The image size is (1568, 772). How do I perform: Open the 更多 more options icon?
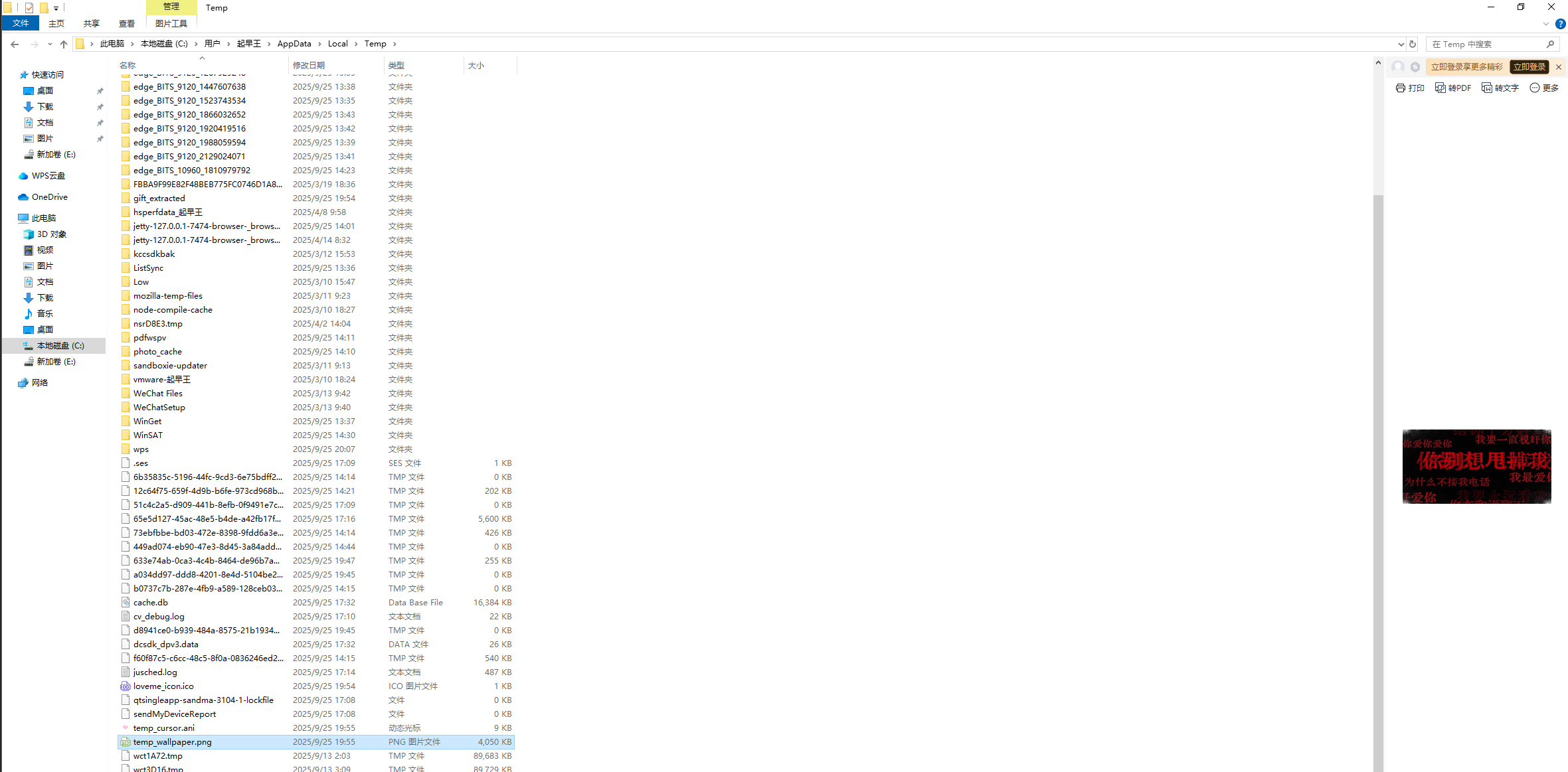1535,88
